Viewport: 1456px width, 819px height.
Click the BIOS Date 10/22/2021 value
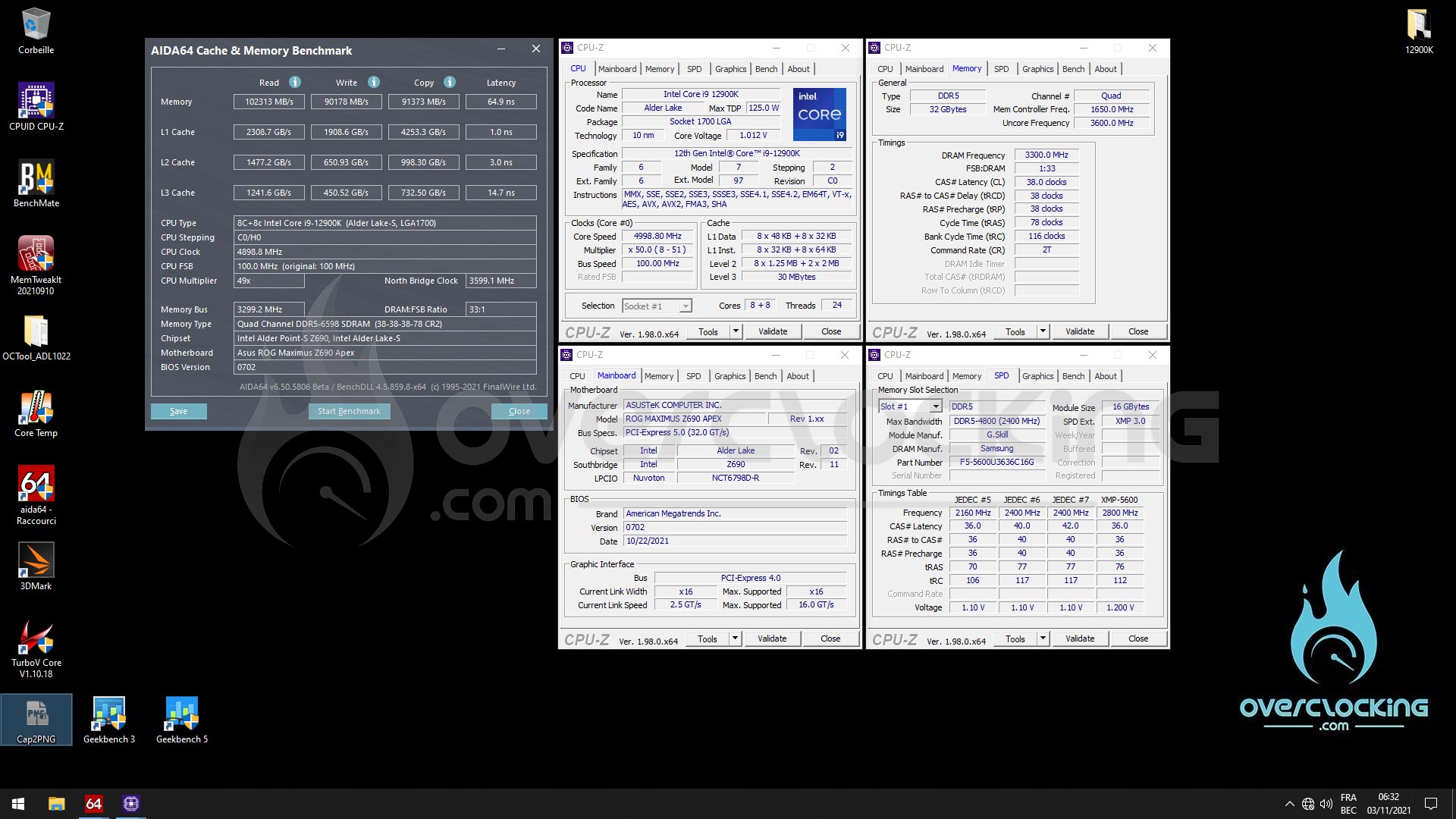[735, 541]
